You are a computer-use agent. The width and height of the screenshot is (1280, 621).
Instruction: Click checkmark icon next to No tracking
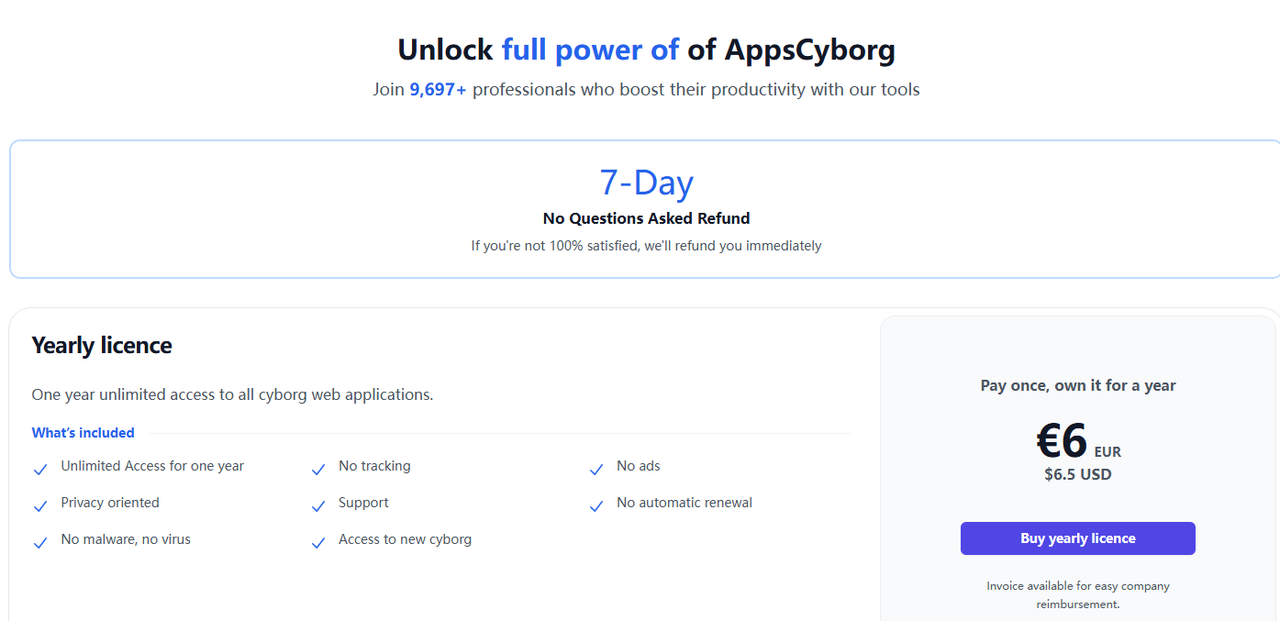pyautogui.click(x=318, y=469)
